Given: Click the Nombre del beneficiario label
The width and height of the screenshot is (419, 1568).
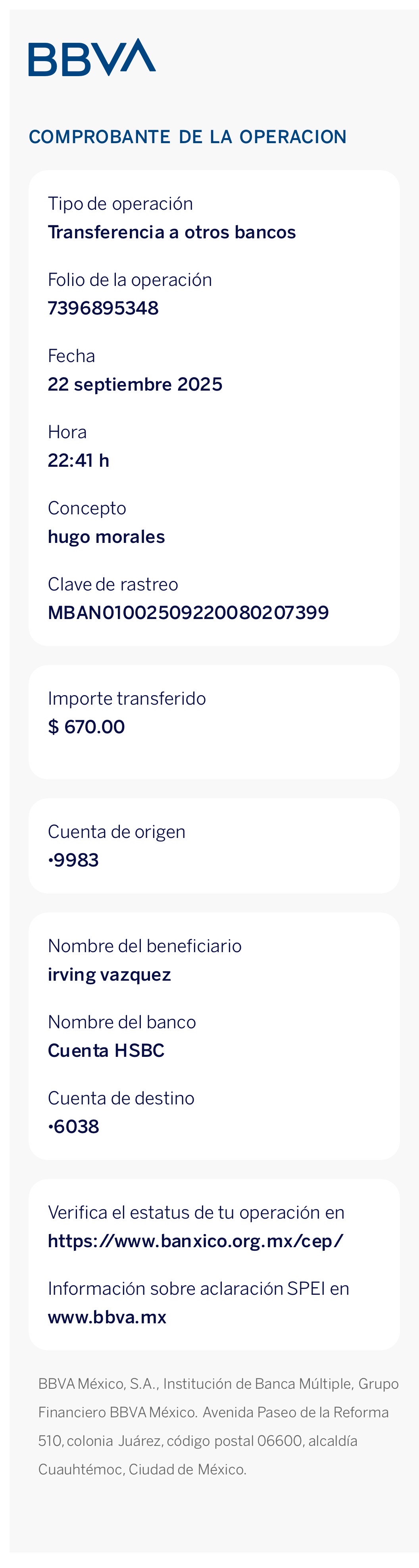Looking at the screenshot, I should (x=145, y=946).
